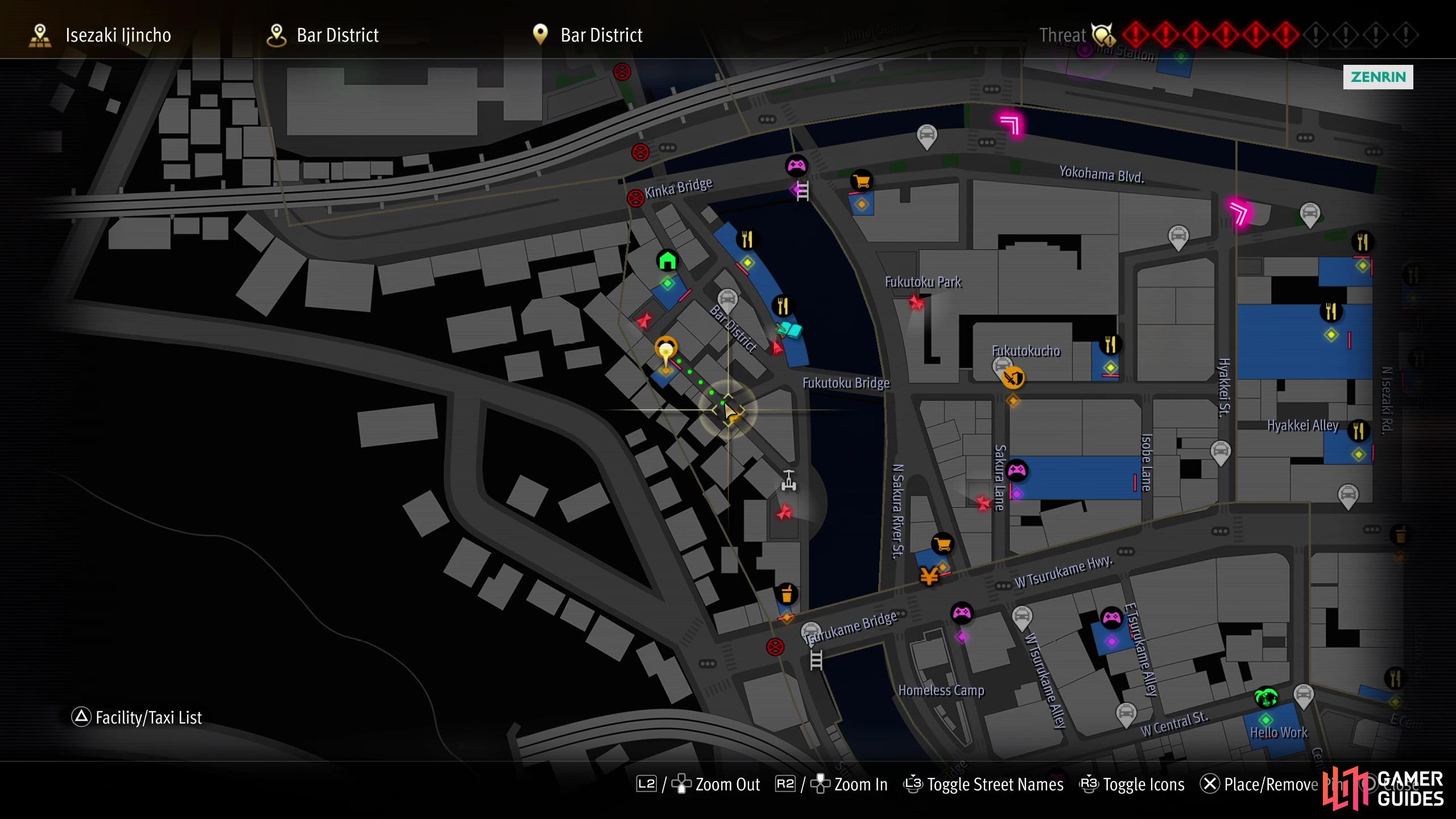Click the taxi marker on Isobe Lane
The height and width of the screenshot is (819, 1456).
pyautogui.click(x=1221, y=453)
